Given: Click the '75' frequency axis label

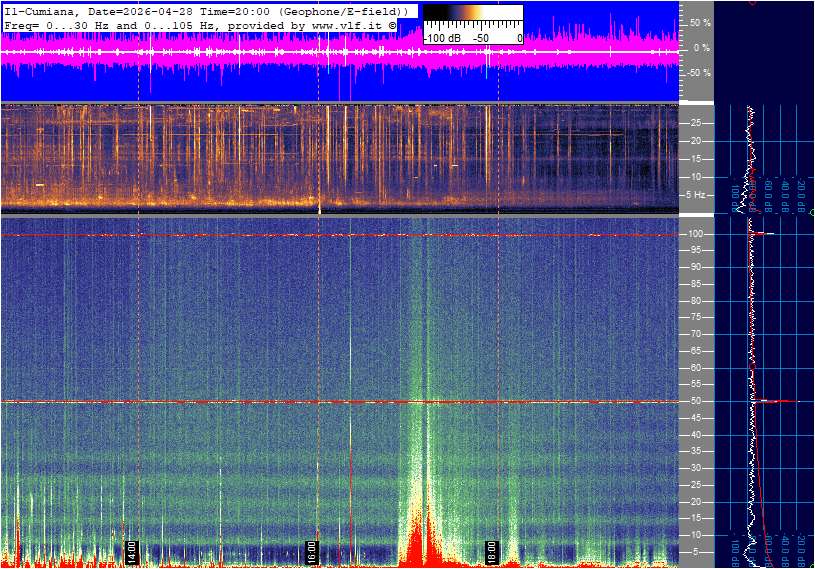Looking at the screenshot, I should (696, 317).
